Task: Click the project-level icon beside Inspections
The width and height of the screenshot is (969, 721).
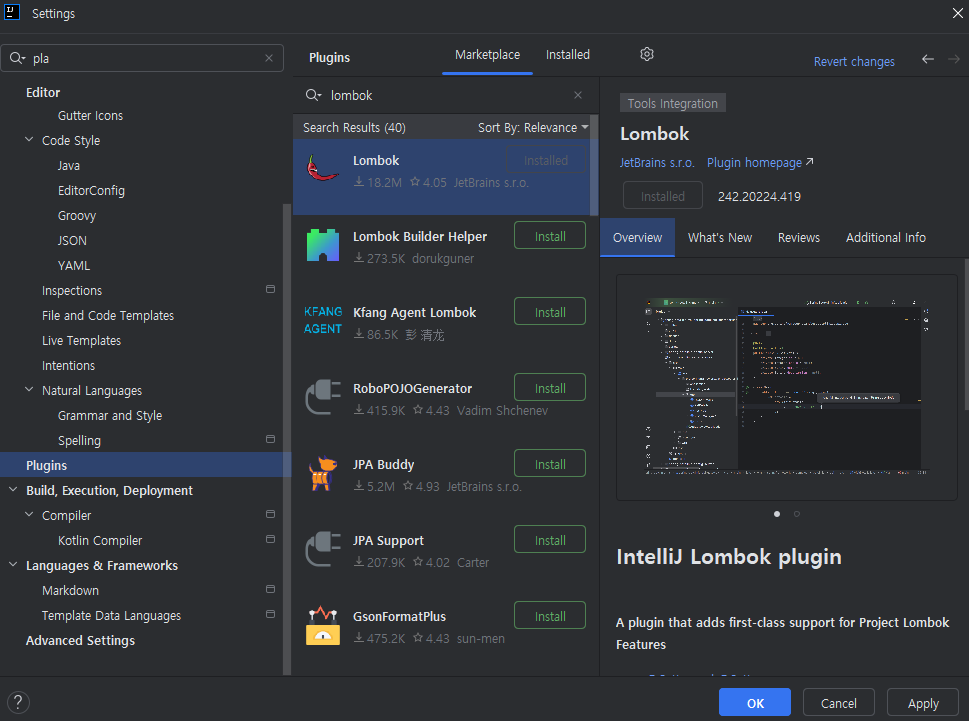Action: [x=270, y=289]
